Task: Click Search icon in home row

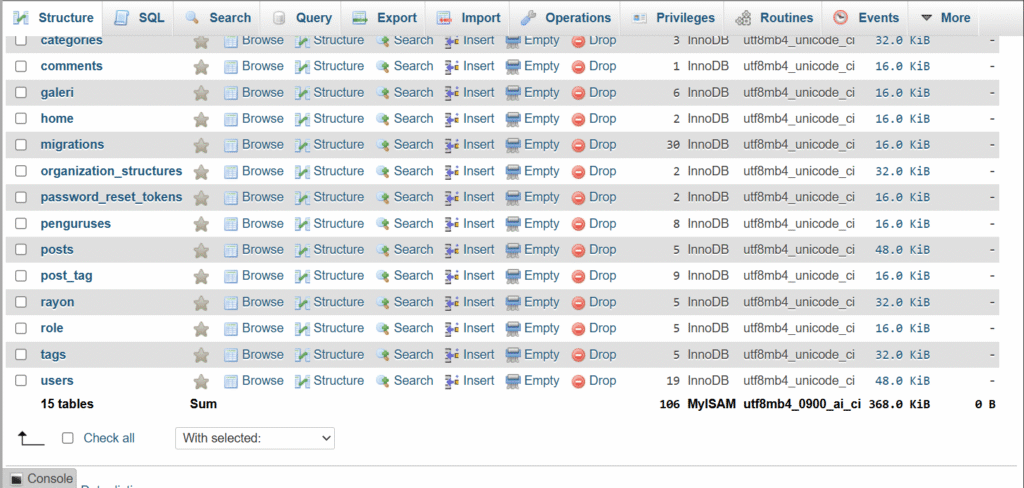Action: pyautogui.click(x=383, y=119)
